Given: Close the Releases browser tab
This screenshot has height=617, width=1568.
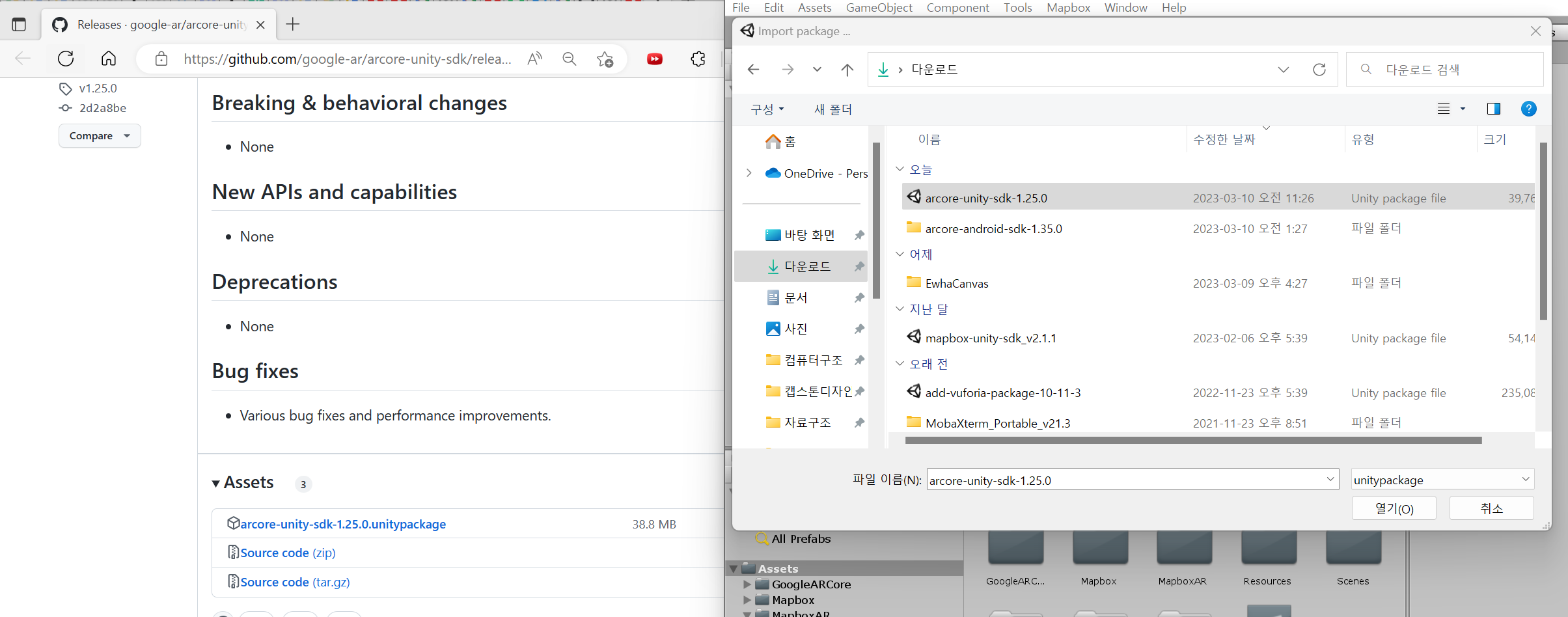Looking at the screenshot, I should 260,25.
